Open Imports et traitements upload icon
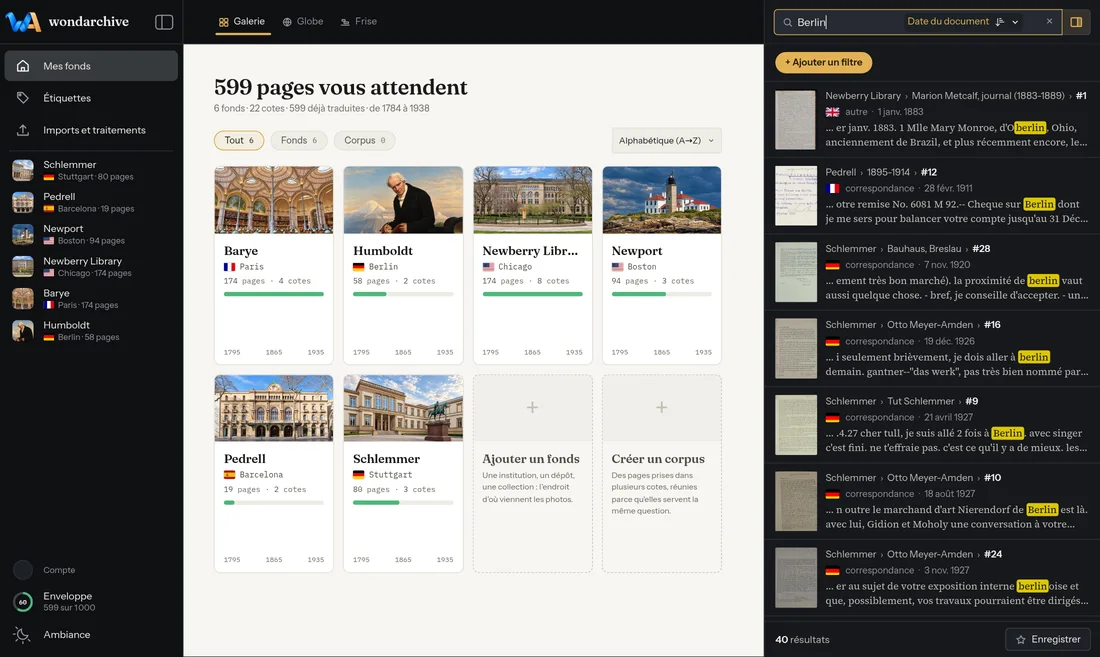 [23, 130]
